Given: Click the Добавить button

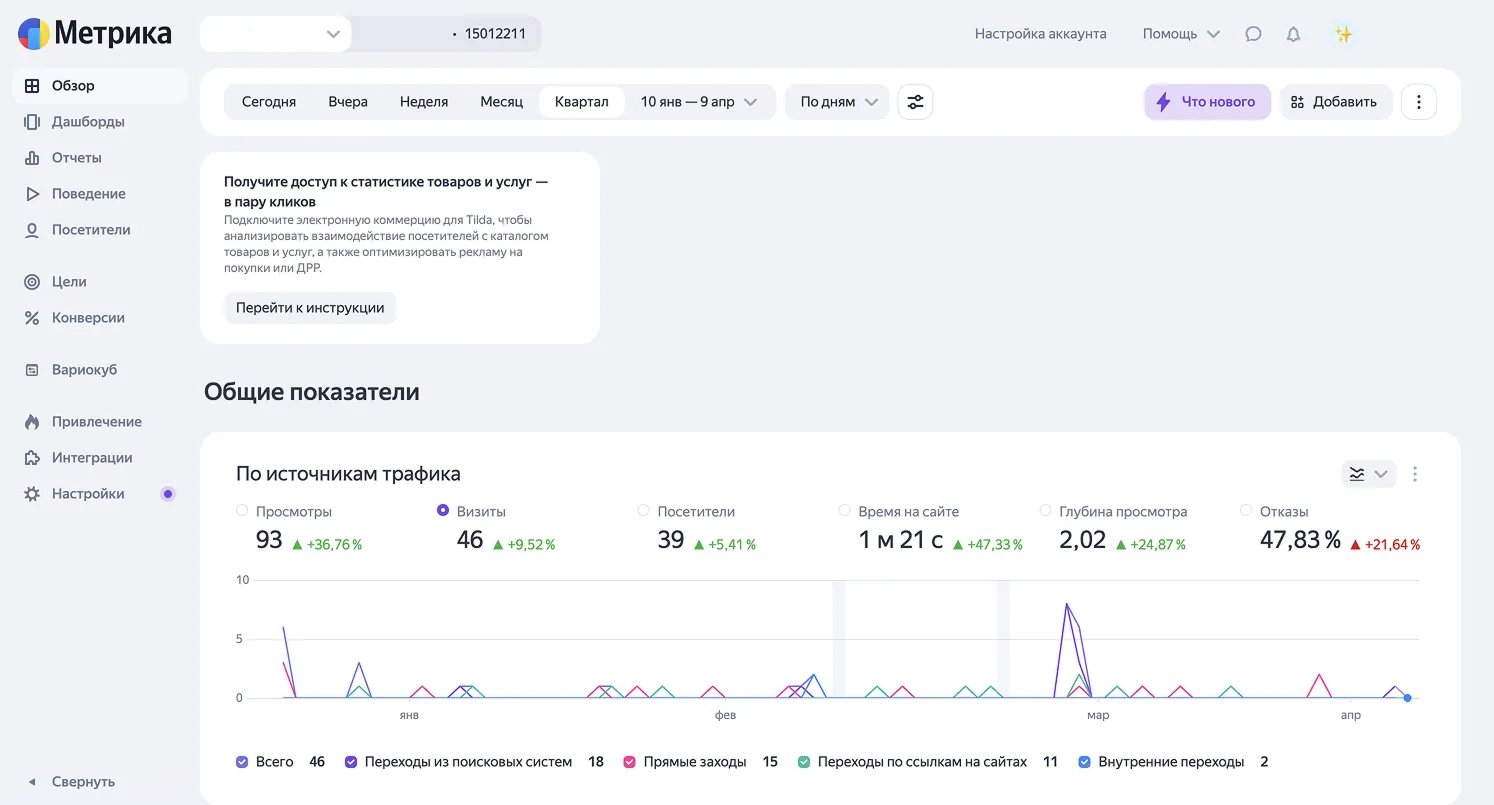Looking at the screenshot, I should 1336,102.
